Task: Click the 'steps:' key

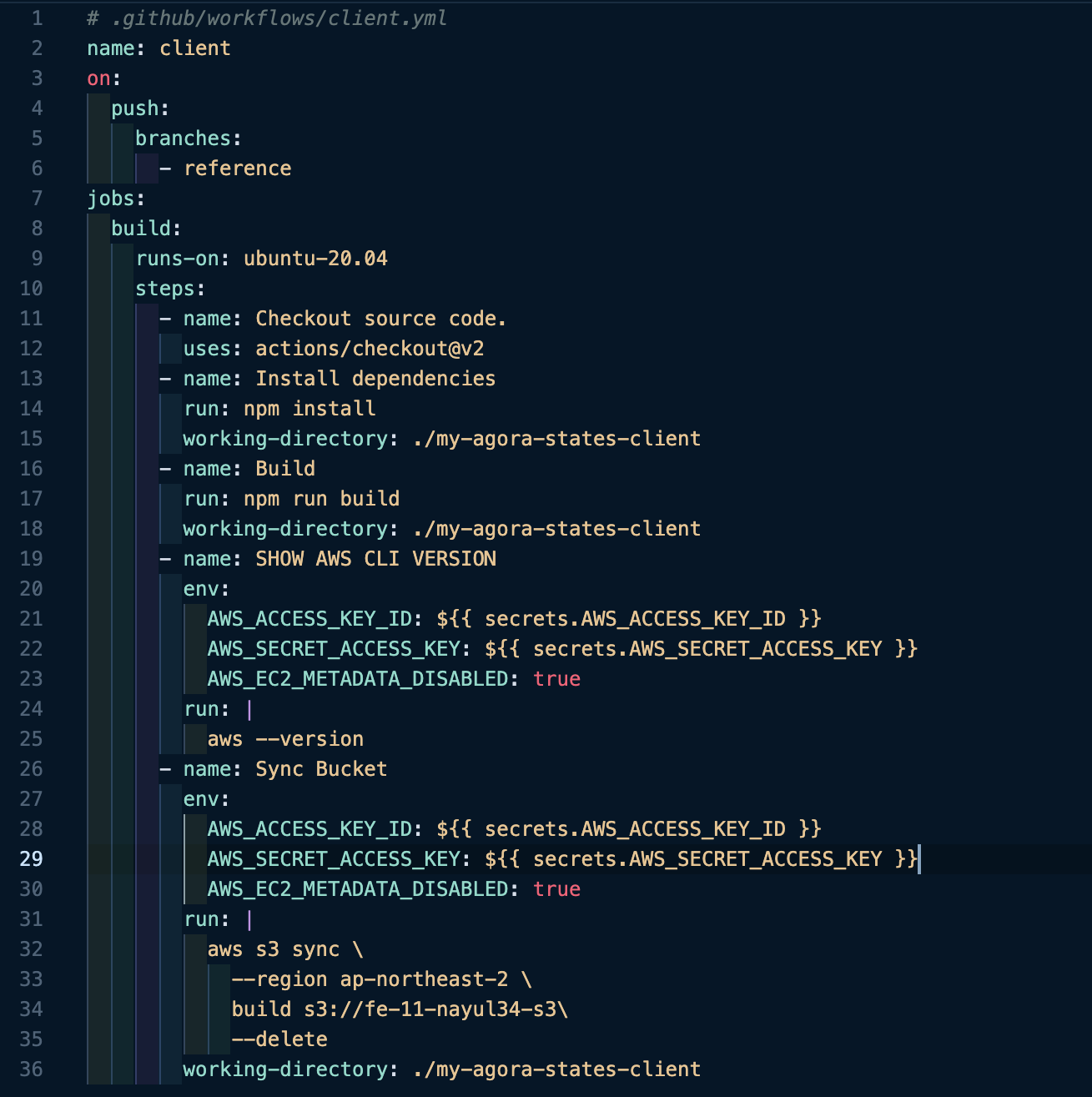Action: coord(170,289)
